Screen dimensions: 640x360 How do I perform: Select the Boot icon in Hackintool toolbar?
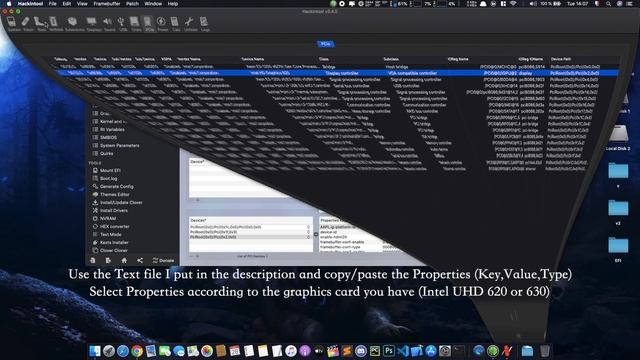[x=41, y=24]
